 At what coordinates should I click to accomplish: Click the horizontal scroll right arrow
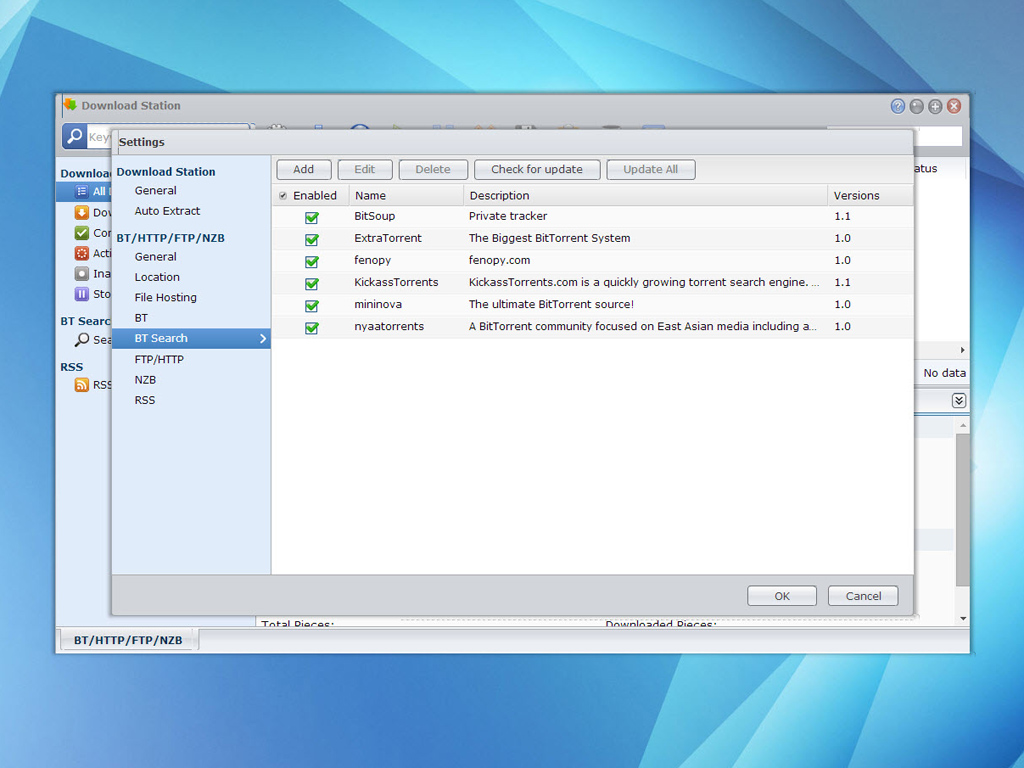coord(962,350)
